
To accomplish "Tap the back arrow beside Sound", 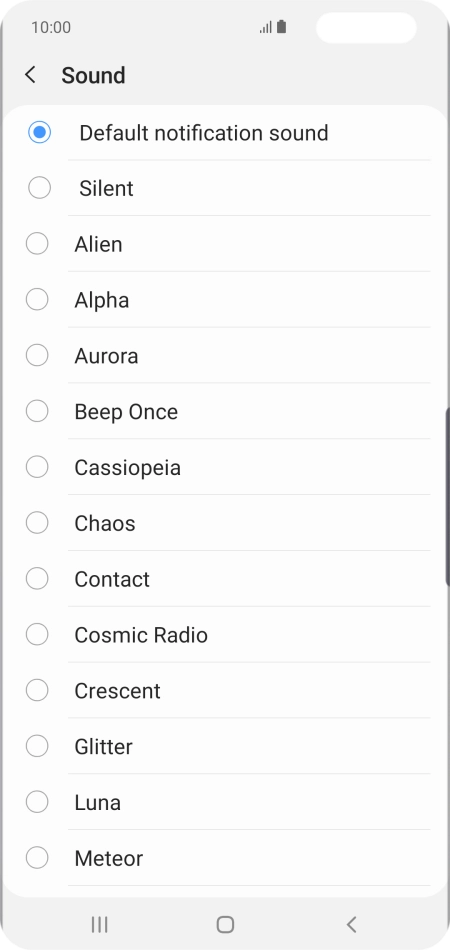I will click(30, 75).
